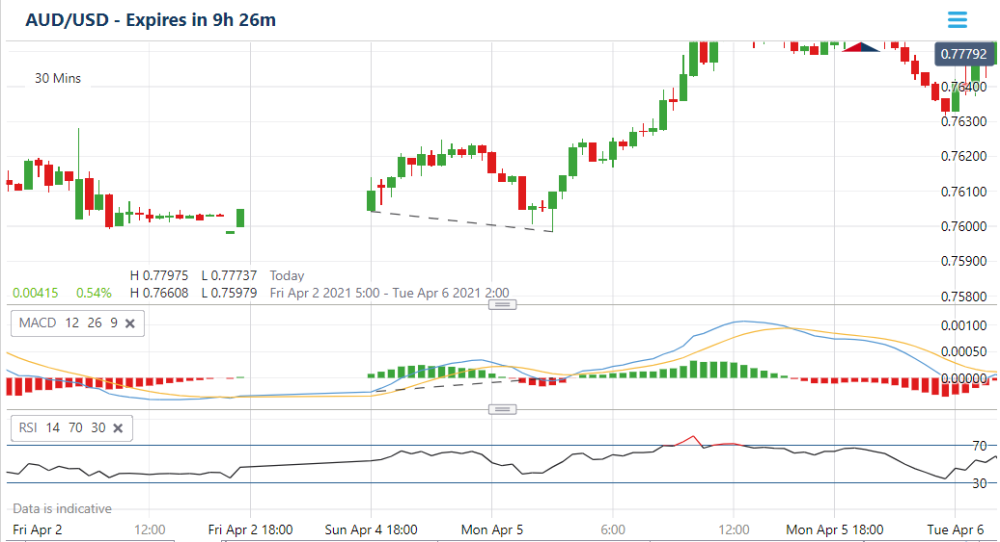The height and width of the screenshot is (542, 1000).
Task: Click the 0.76300 price axis label
Action: coord(964,121)
